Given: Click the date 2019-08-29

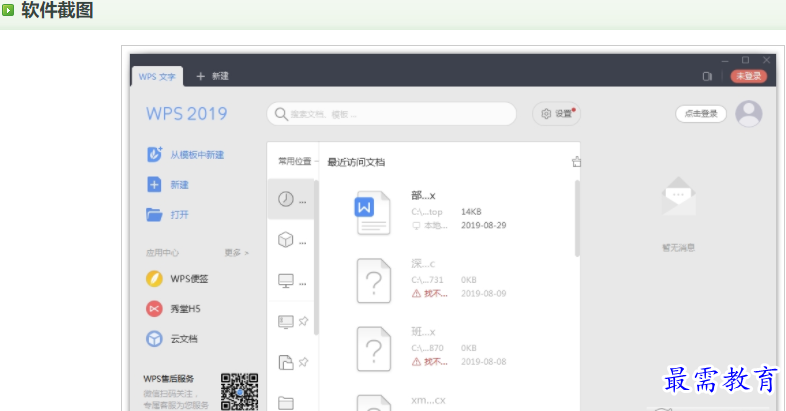Looking at the screenshot, I should coord(484,226).
